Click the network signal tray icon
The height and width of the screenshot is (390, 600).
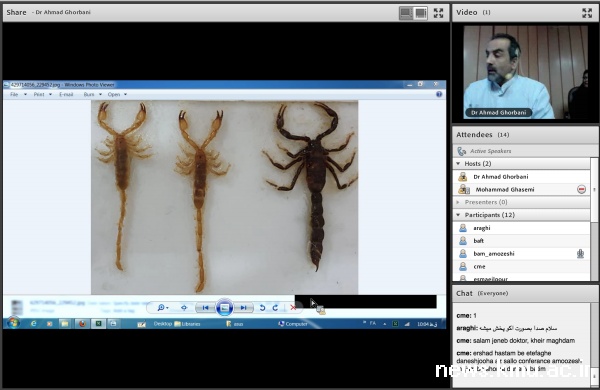407,324
